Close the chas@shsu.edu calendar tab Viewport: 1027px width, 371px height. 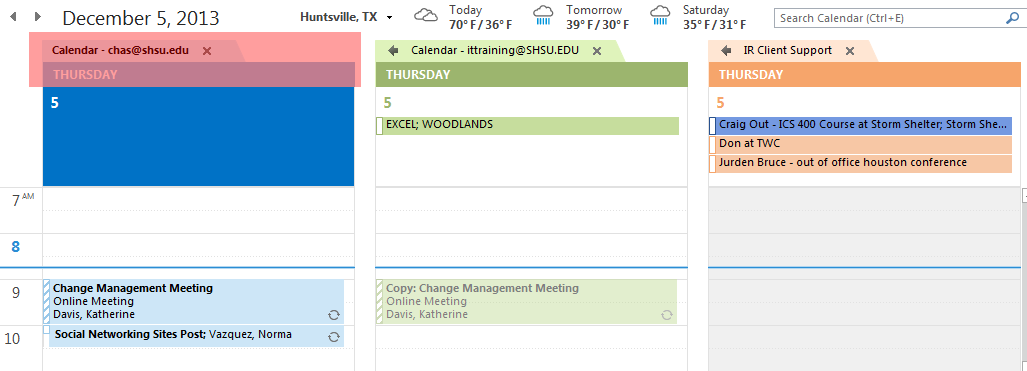(207, 50)
